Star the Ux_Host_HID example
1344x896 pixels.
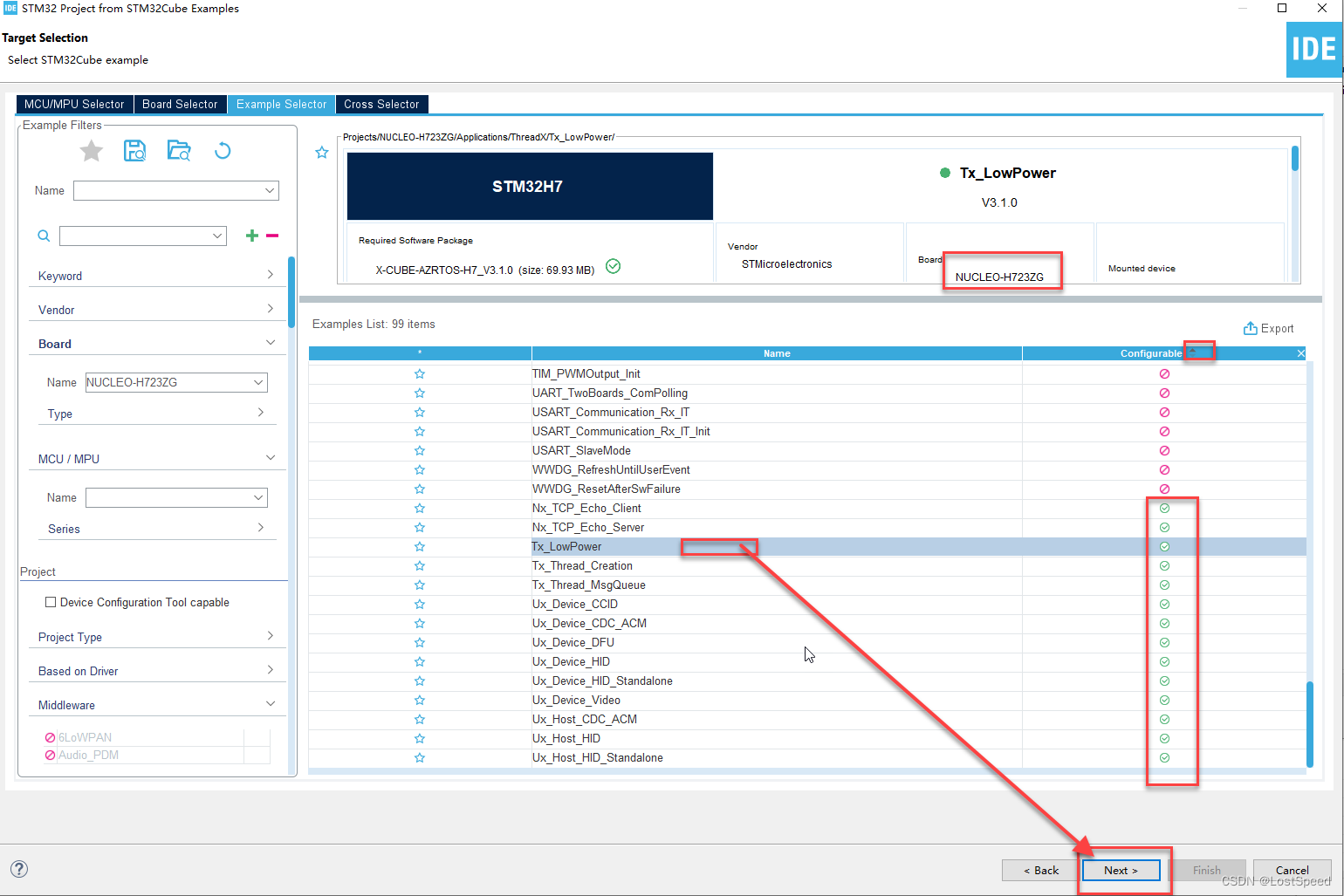(x=420, y=738)
